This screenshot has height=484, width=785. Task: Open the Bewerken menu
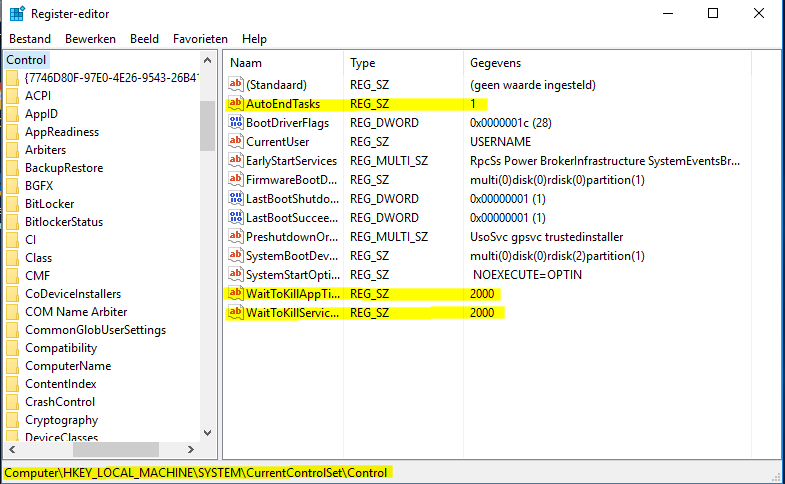[x=91, y=39]
